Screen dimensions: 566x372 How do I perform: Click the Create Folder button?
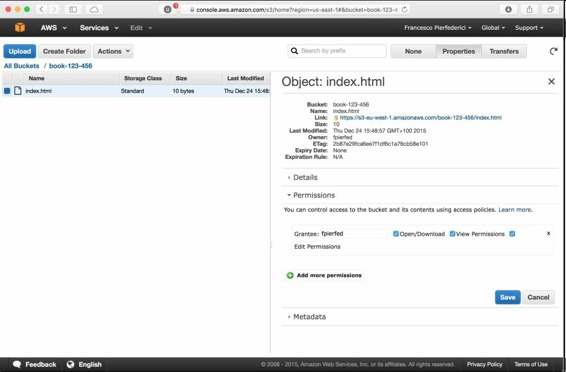coord(64,51)
